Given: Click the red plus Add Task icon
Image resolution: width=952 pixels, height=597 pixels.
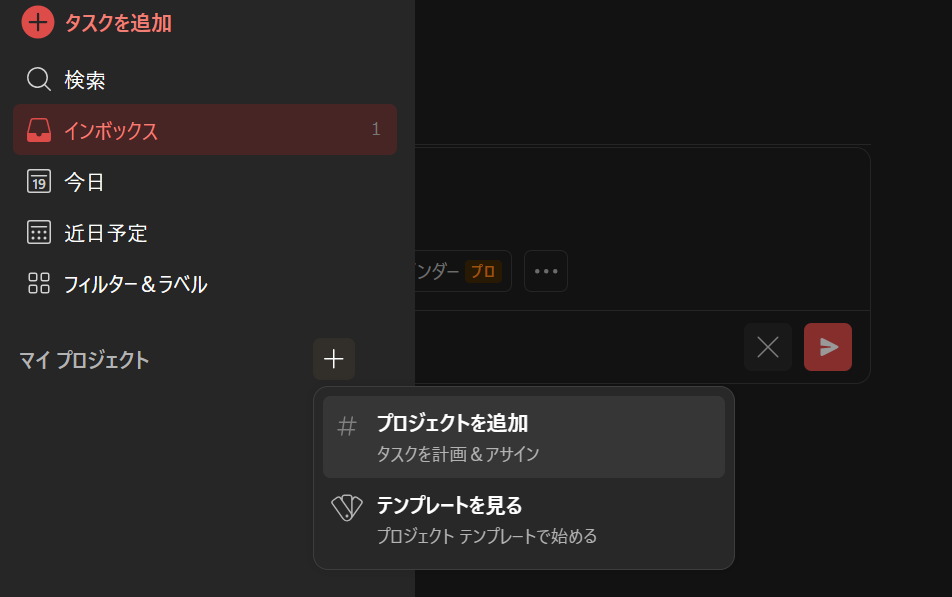Looking at the screenshot, I should pos(38,22).
